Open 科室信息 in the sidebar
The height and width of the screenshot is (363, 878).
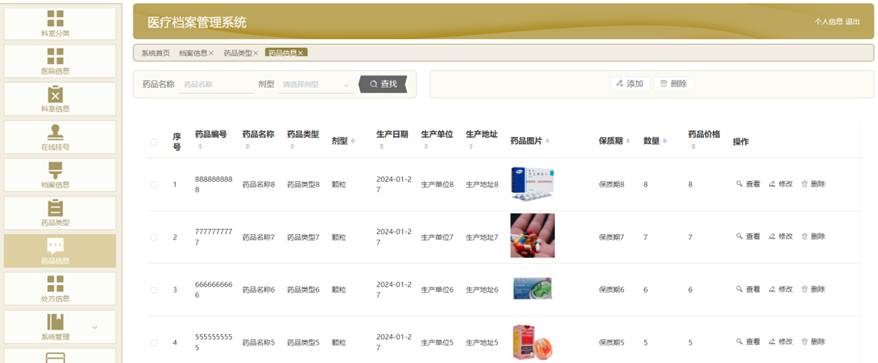[60, 99]
